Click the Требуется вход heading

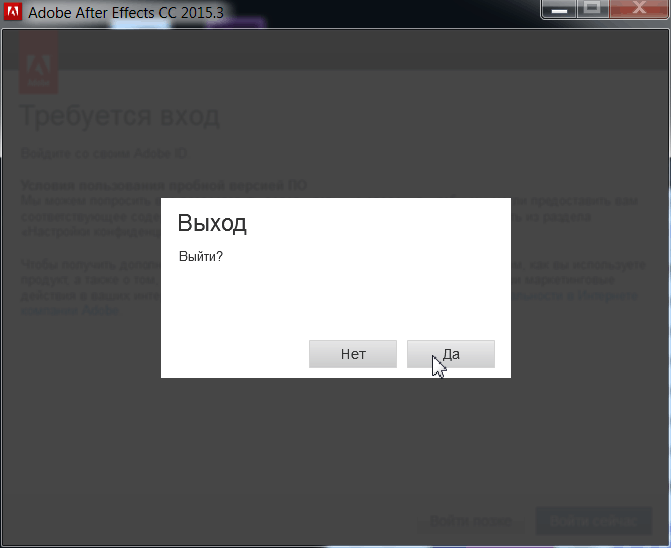(120, 116)
